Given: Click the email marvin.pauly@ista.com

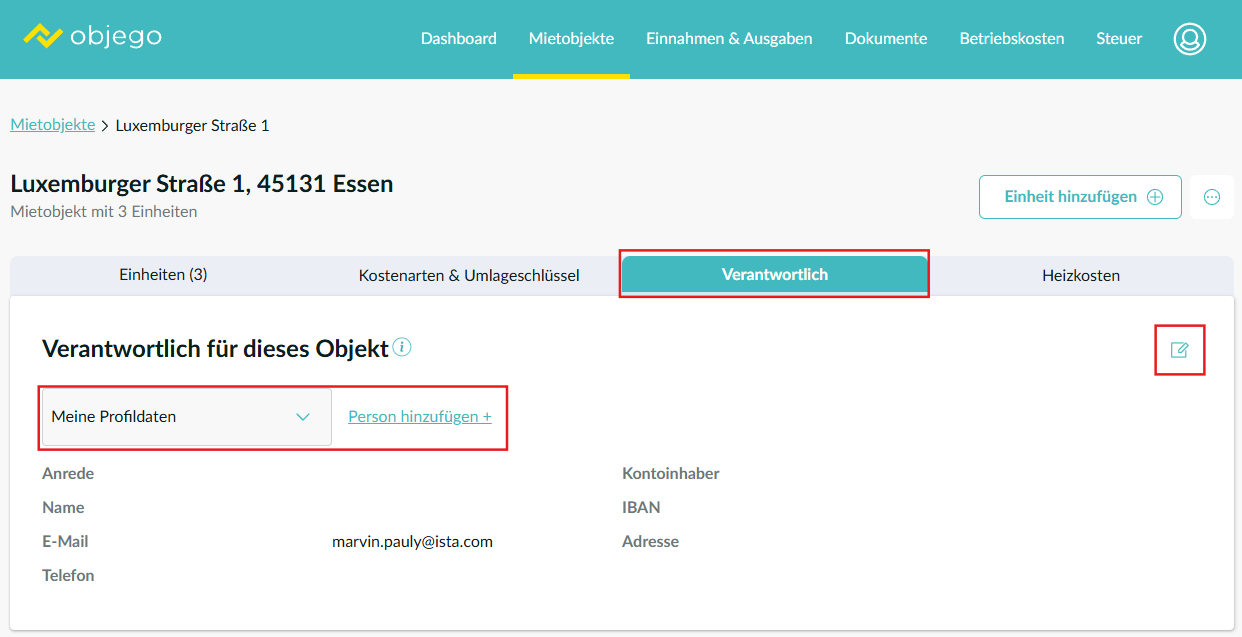Looking at the screenshot, I should [x=412, y=542].
